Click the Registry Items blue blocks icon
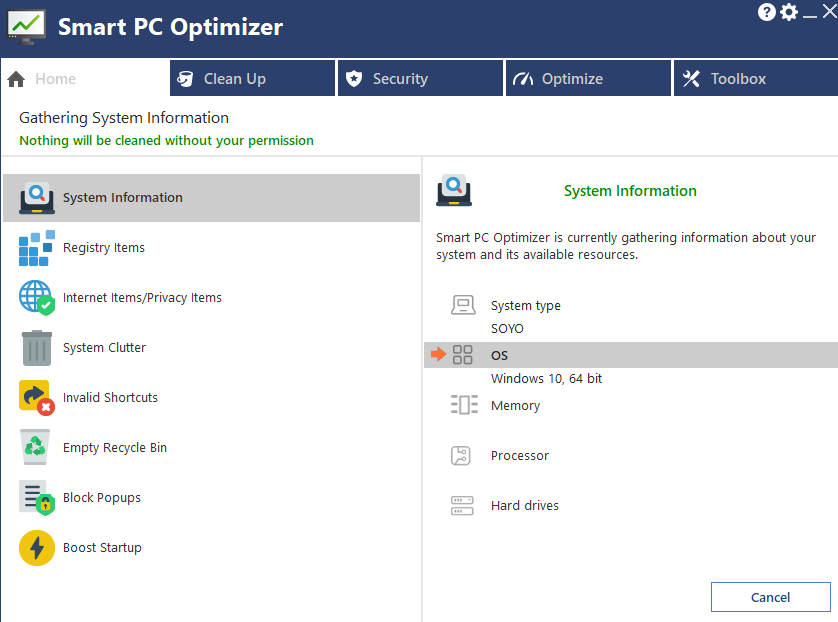 (37, 248)
